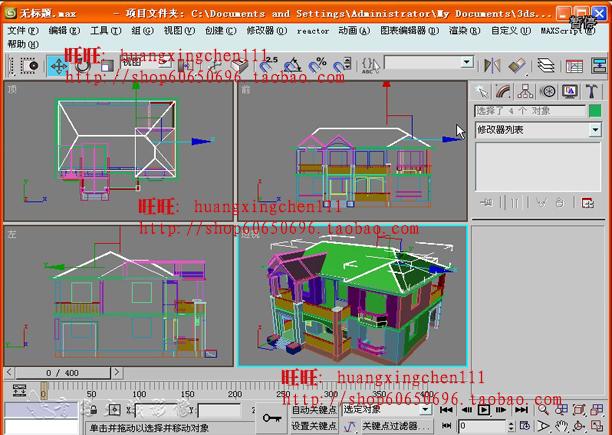Open the Layer Manager icon
Screen dimensions: 612x435
pyautogui.click(x=546, y=66)
